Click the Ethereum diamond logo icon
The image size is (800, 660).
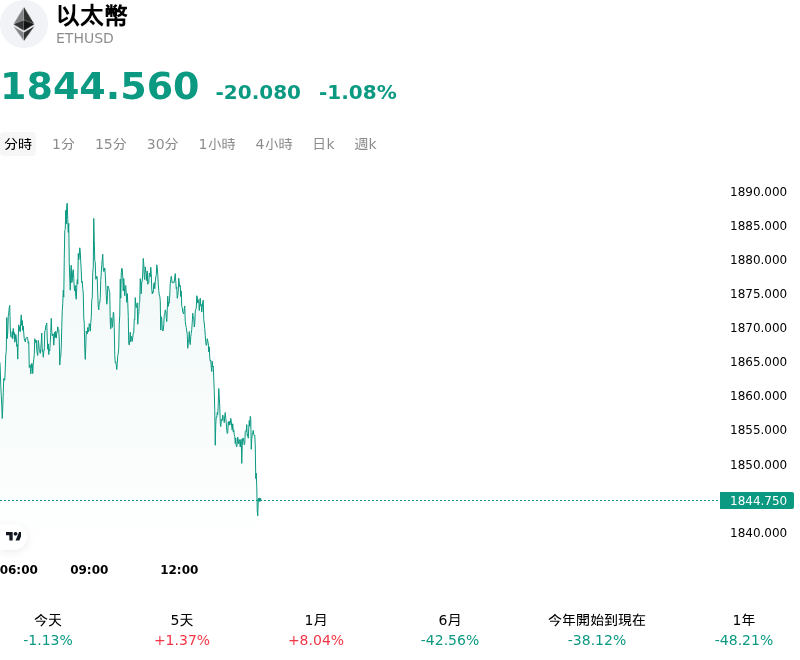tap(23, 24)
